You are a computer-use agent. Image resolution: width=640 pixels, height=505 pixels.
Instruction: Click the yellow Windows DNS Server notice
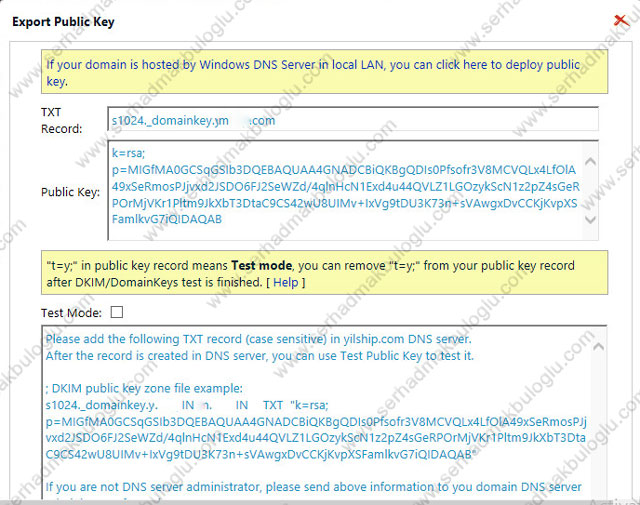(320, 72)
